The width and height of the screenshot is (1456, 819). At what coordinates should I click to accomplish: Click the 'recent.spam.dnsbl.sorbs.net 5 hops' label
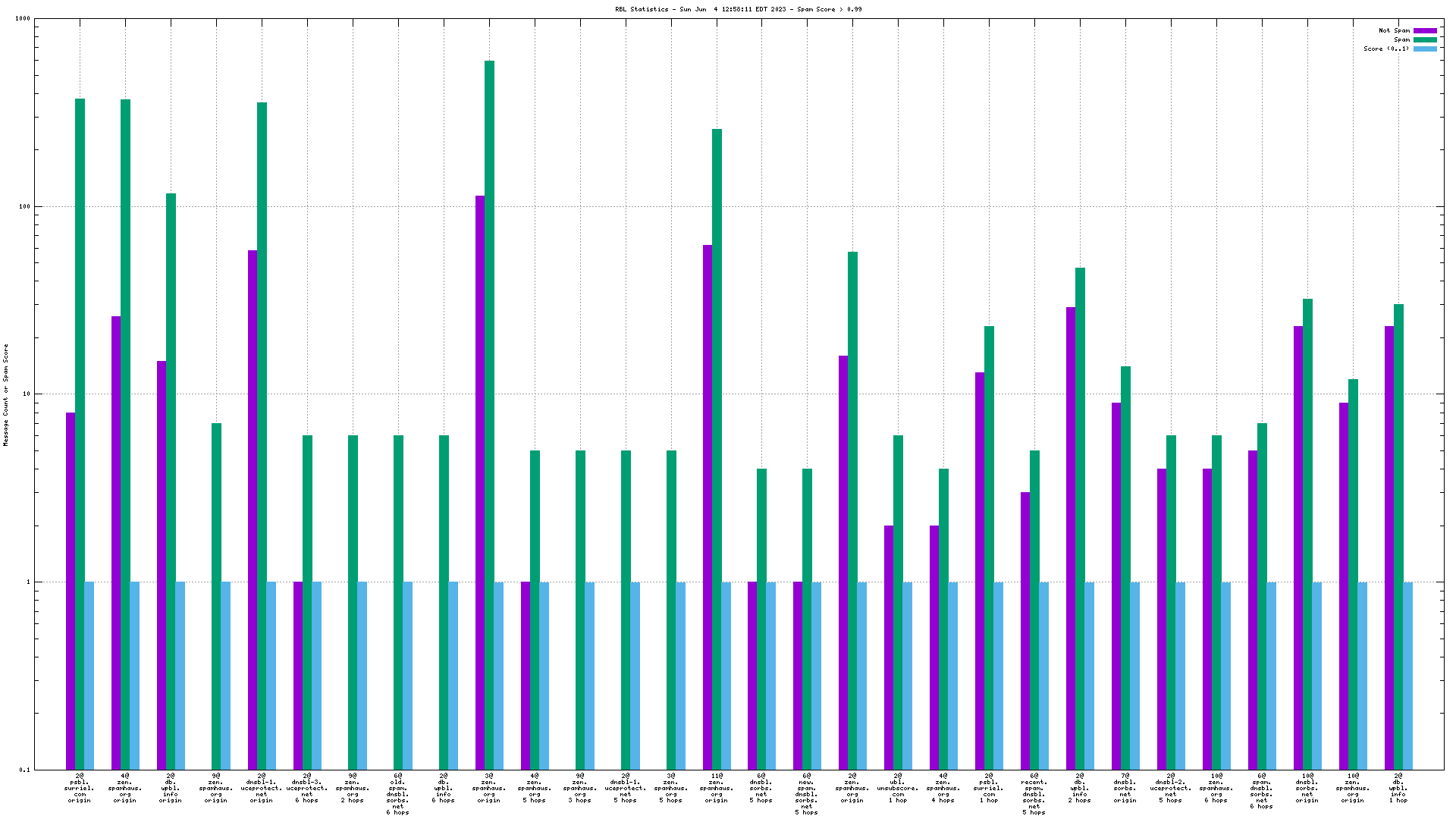[1034, 794]
